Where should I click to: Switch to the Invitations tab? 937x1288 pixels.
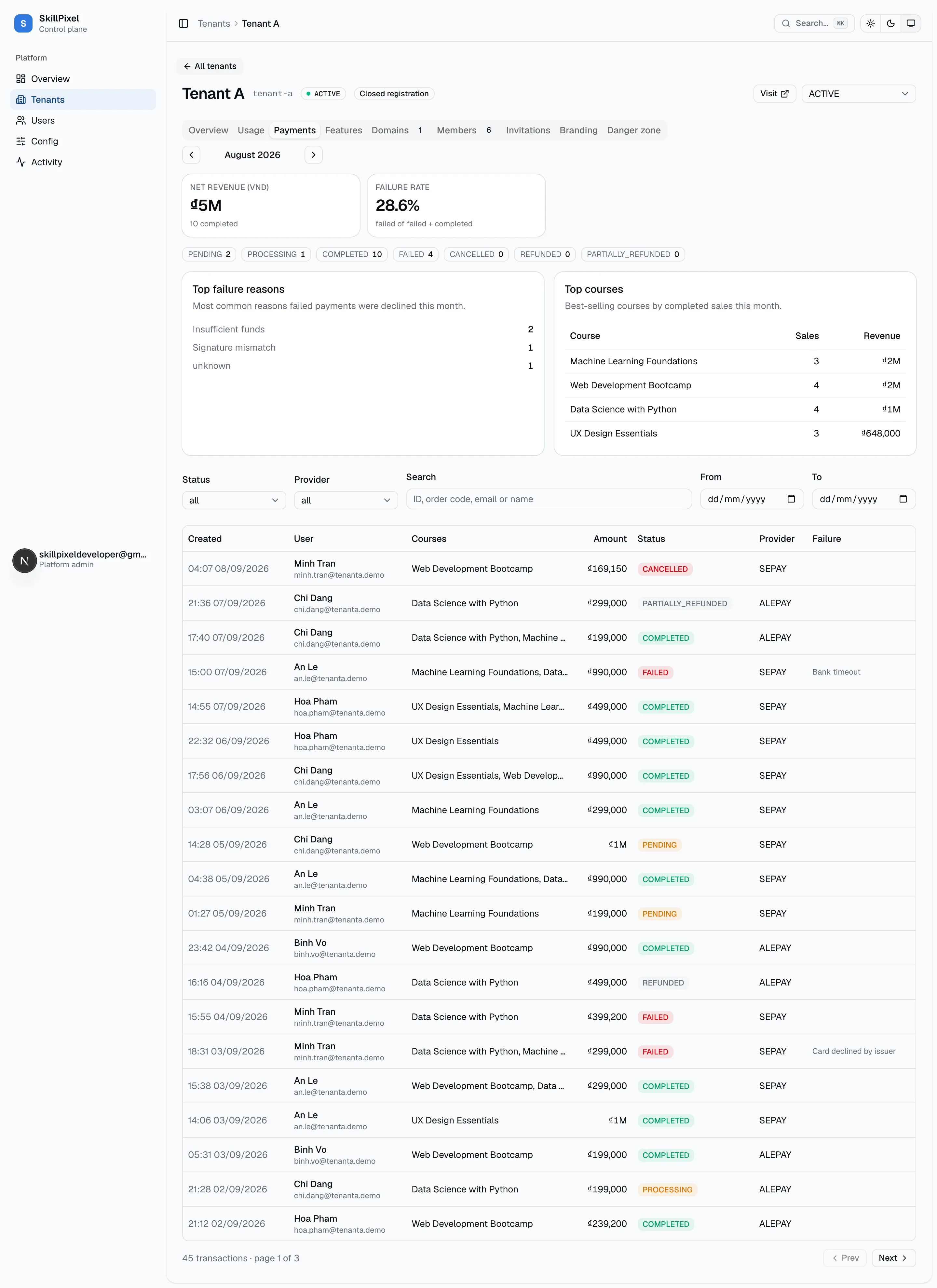coord(528,131)
